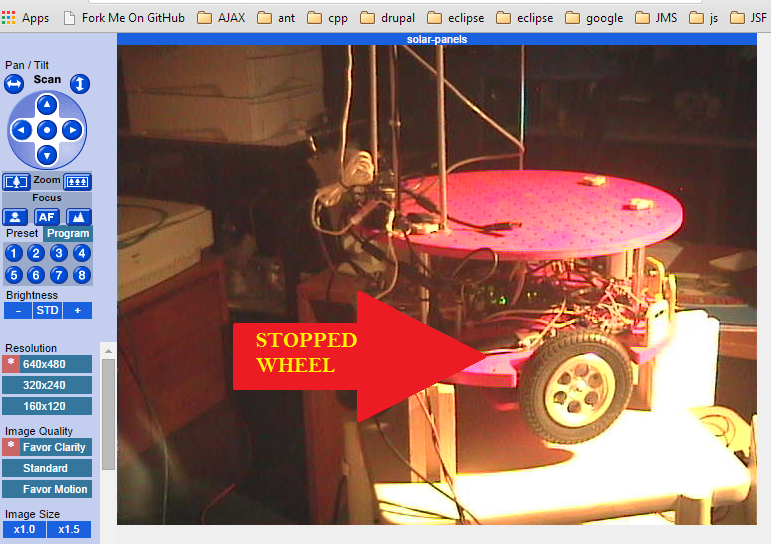
Task: Center camera home position button
Action: [x=47, y=130]
